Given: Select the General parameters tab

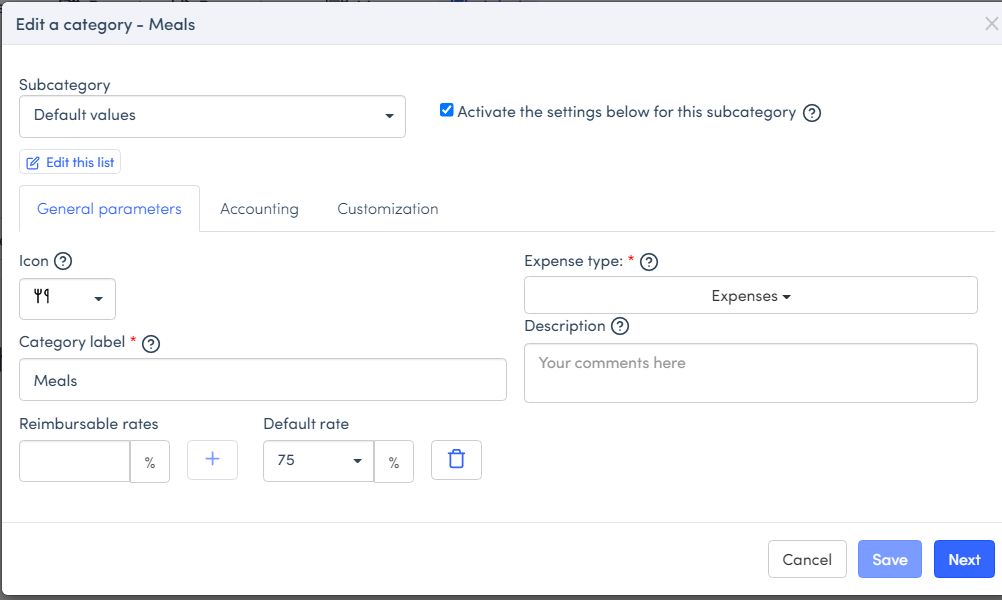Looking at the screenshot, I should coord(109,209).
